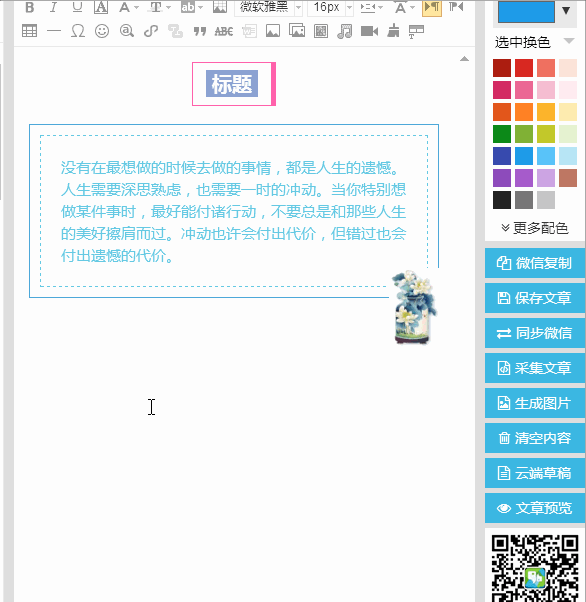Click the @ search and replace icon
The image size is (586, 602).
coord(126,31)
